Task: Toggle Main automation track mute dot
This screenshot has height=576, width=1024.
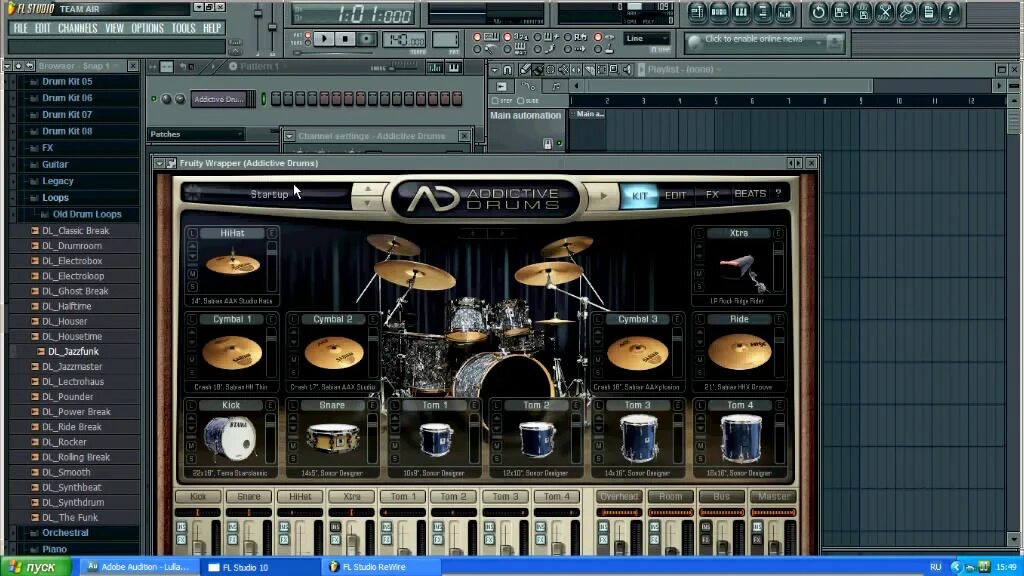Action: 559,144
